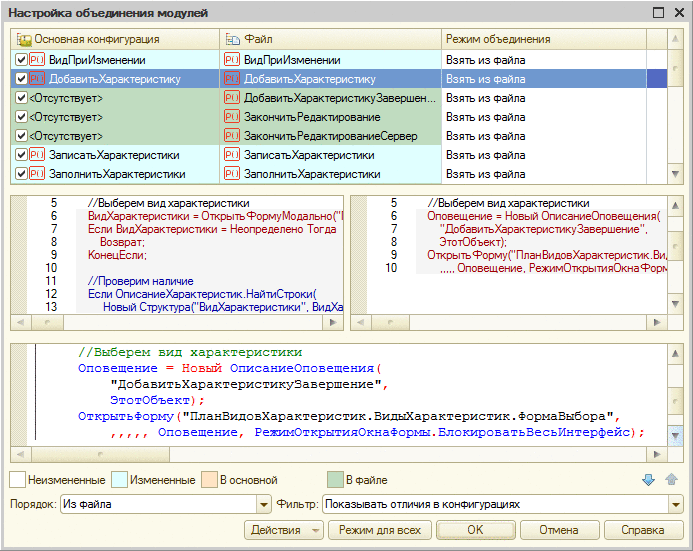693x551 pixels.
Task: Click procedure icon of ВидПриИзменении in main configuration
Action: [x=38, y=60]
